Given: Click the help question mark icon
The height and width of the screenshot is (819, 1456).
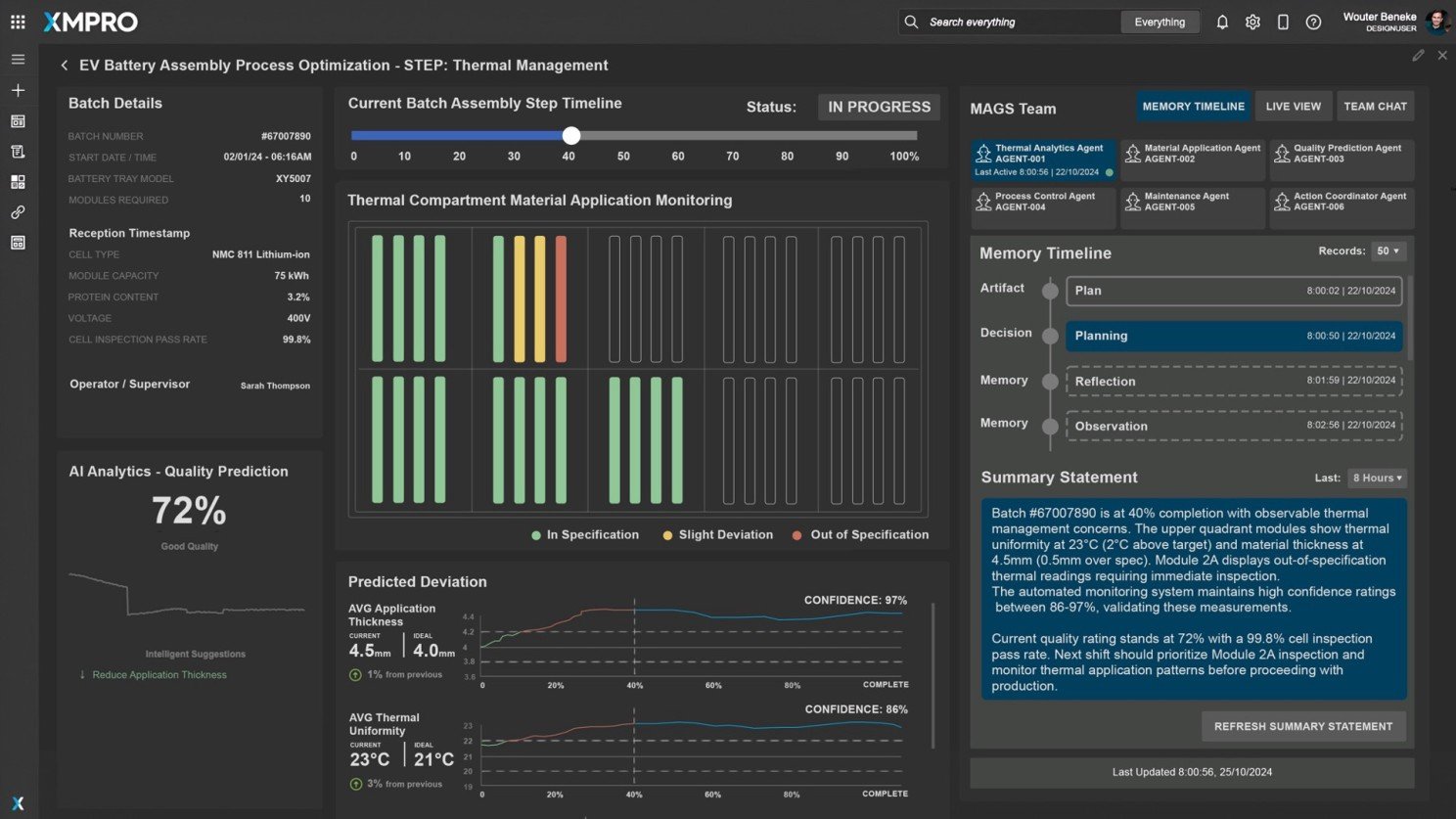Looking at the screenshot, I should [1313, 23].
